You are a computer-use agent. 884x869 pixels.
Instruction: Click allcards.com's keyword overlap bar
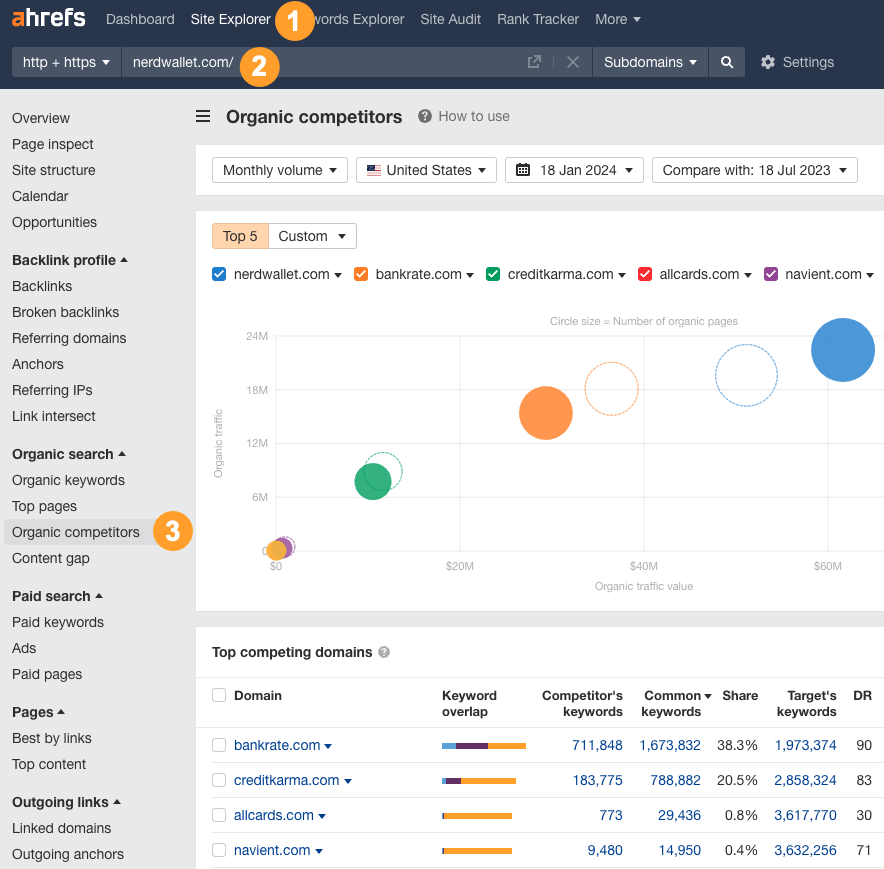point(479,815)
